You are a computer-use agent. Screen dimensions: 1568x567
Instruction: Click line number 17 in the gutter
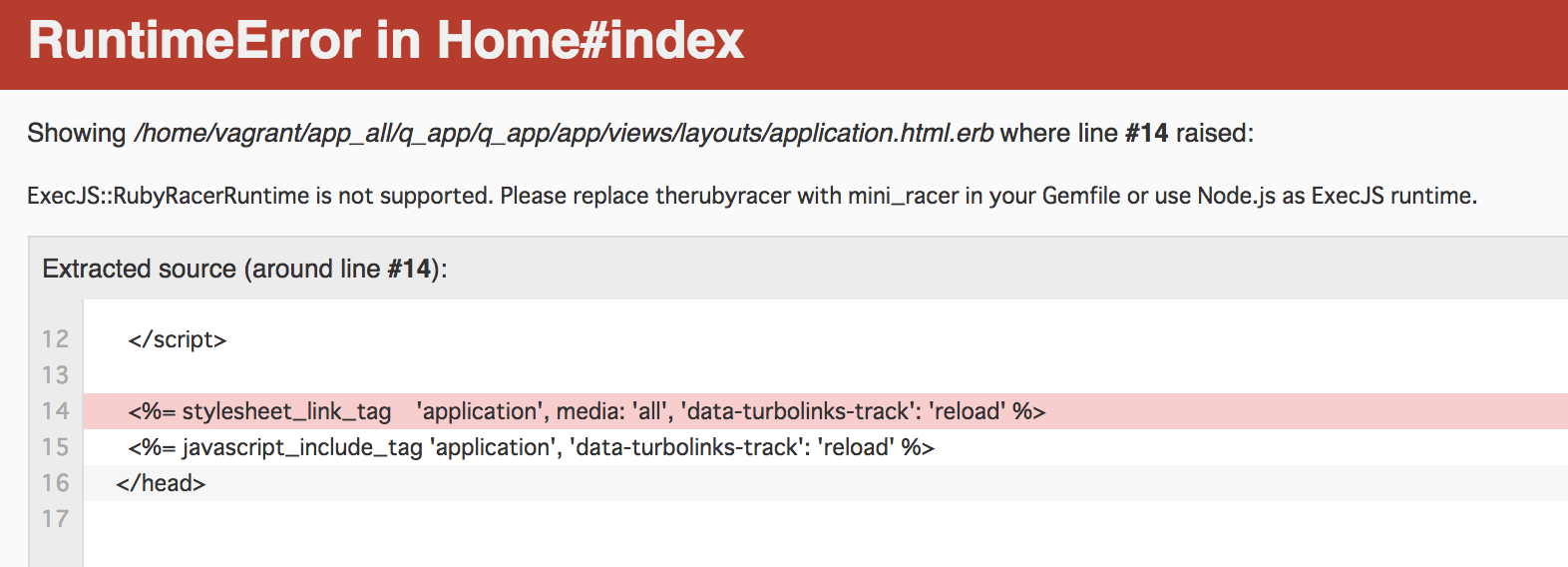tap(56, 519)
